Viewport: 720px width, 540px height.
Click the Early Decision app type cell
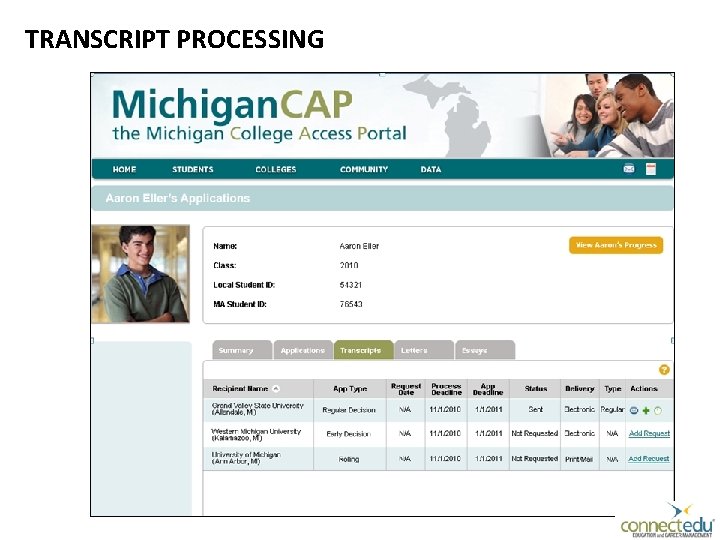(x=348, y=434)
